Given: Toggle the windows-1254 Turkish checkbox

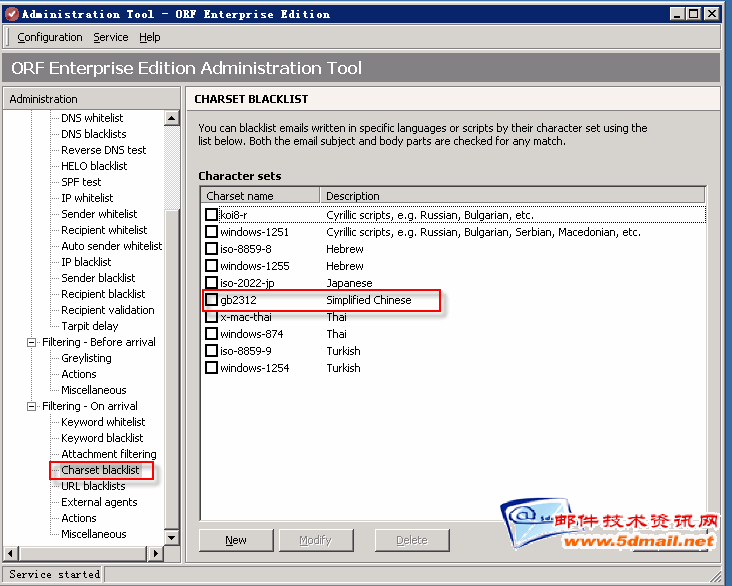Looking at the screenshot, I should [x=211, y=368].
